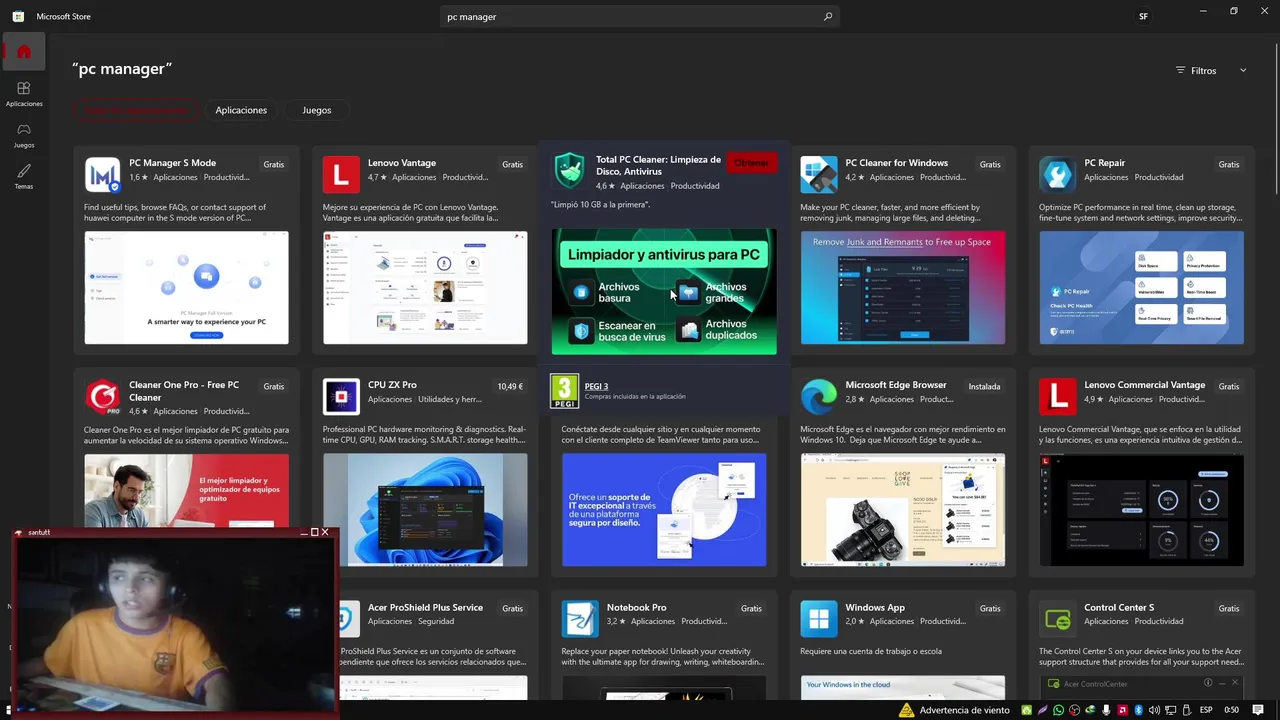Click the search magnifier icon
This screenshot has width=1280, height=720.
click(828, 16)
